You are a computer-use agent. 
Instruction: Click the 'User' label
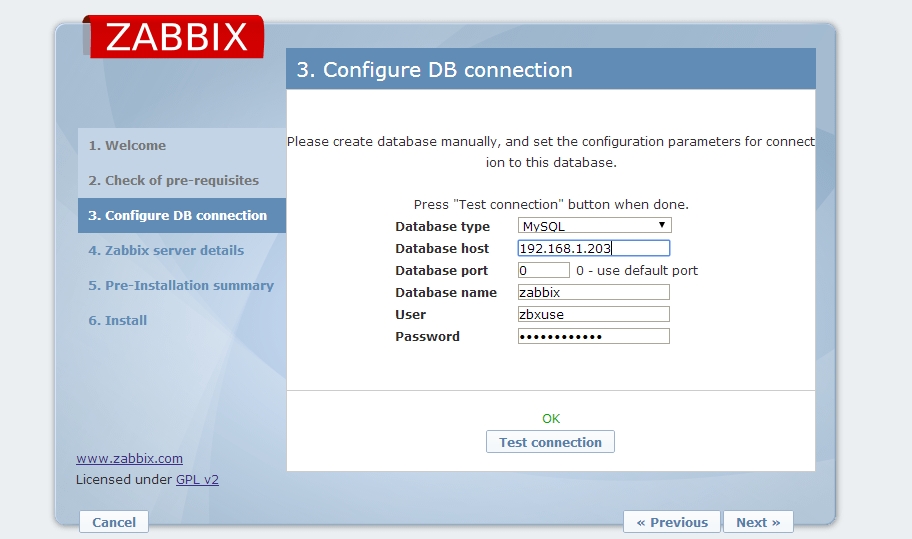click(411, 315)
